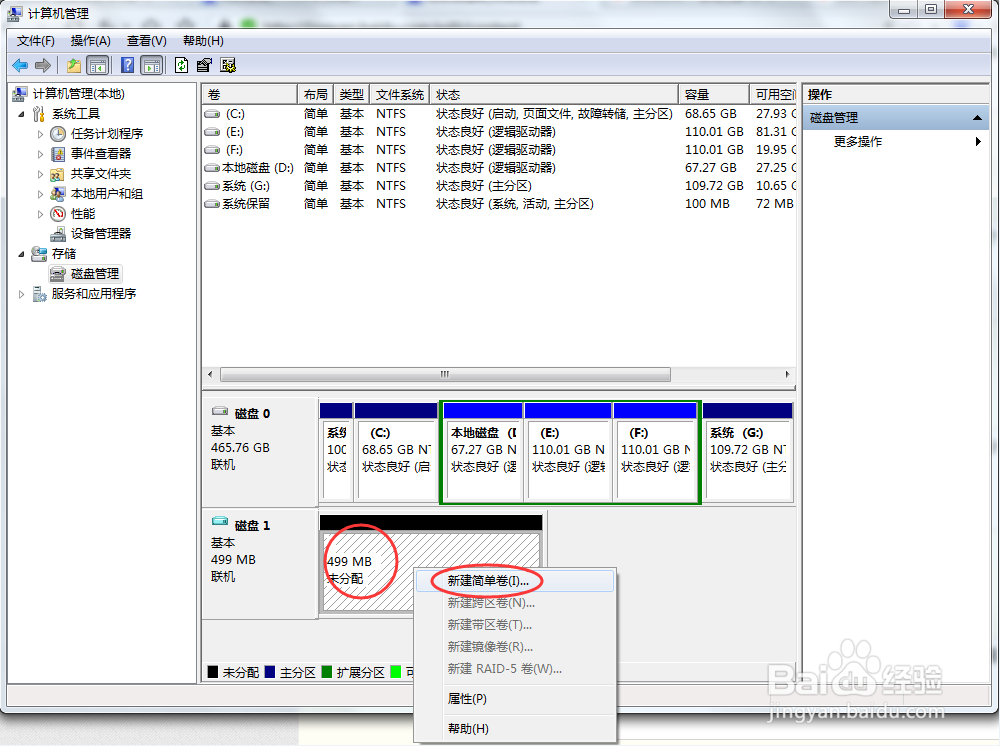Expand the 任务计划程序 node arrow
Image resolution: width=1000 pixels, height=746 pixels.
pyautogui.click(x=40, y=135)
